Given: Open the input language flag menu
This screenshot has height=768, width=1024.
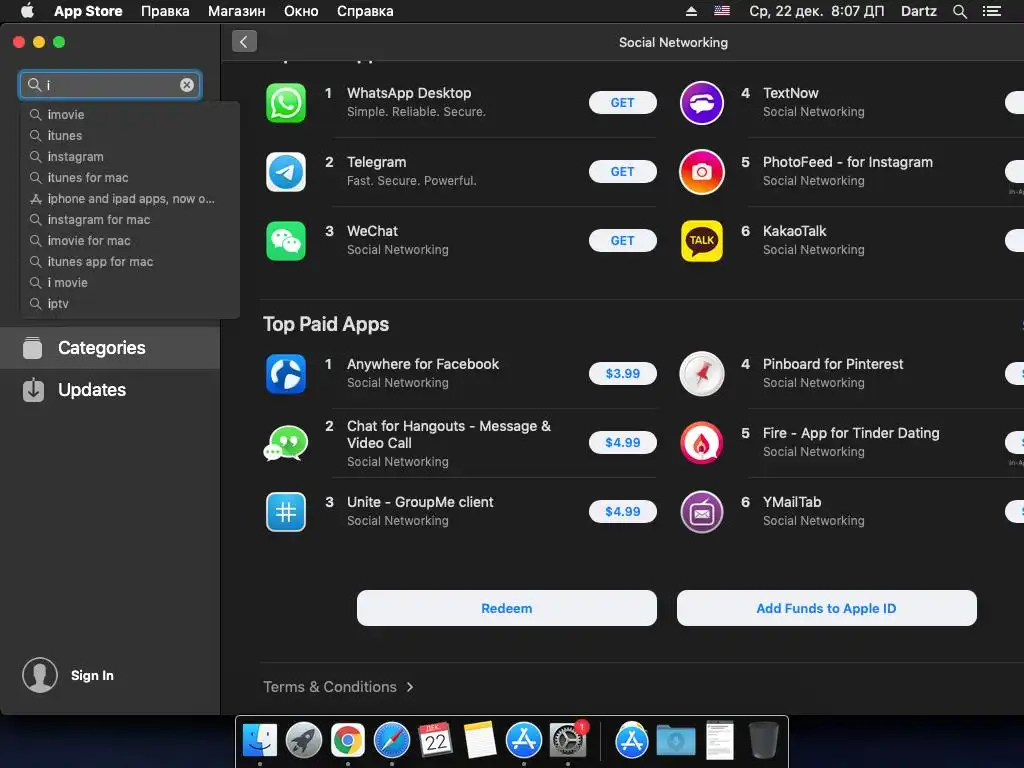Looking at the screenshot, I should (x=722, y=11).
